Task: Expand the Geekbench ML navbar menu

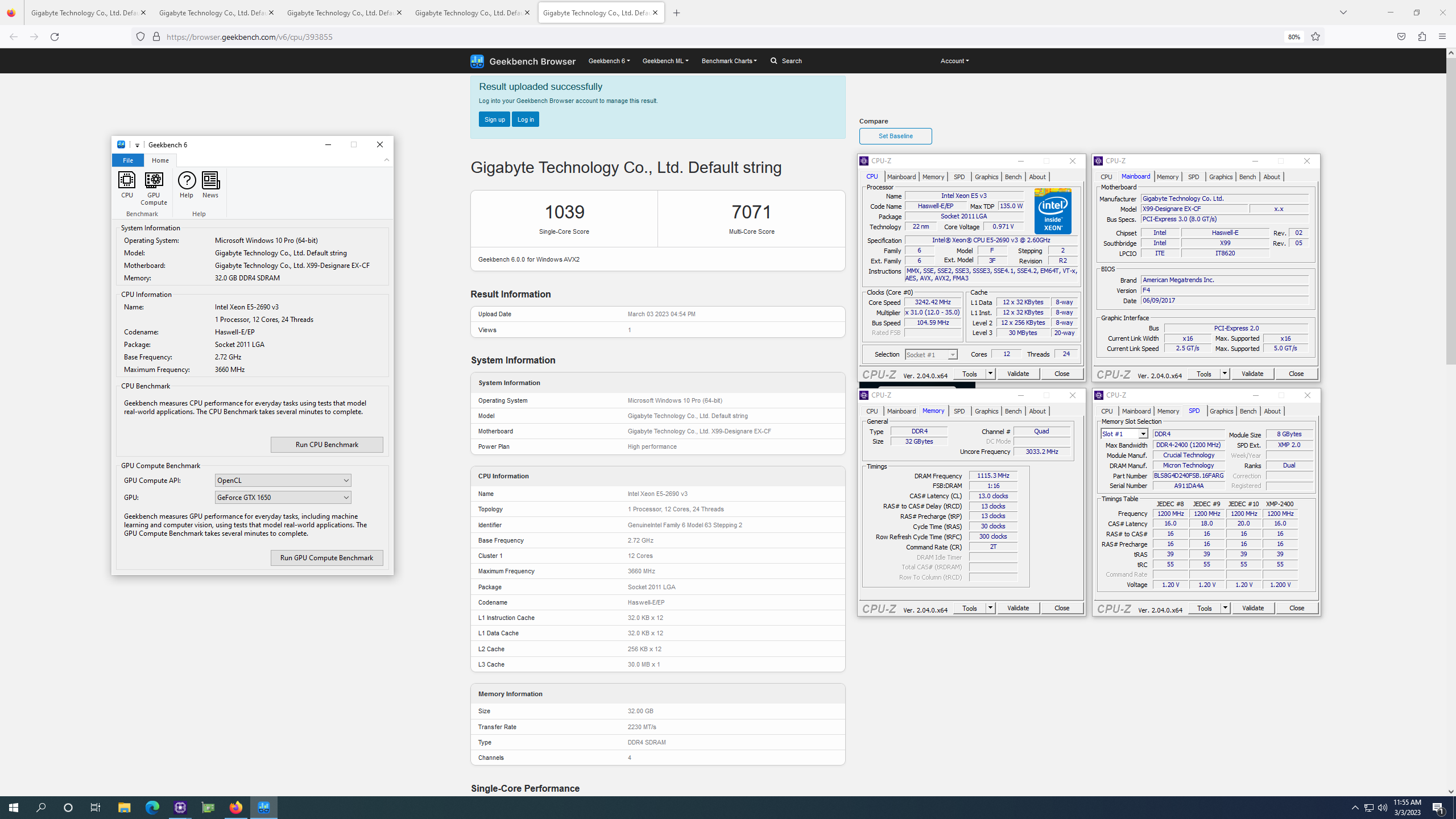Action: [665, 61]
